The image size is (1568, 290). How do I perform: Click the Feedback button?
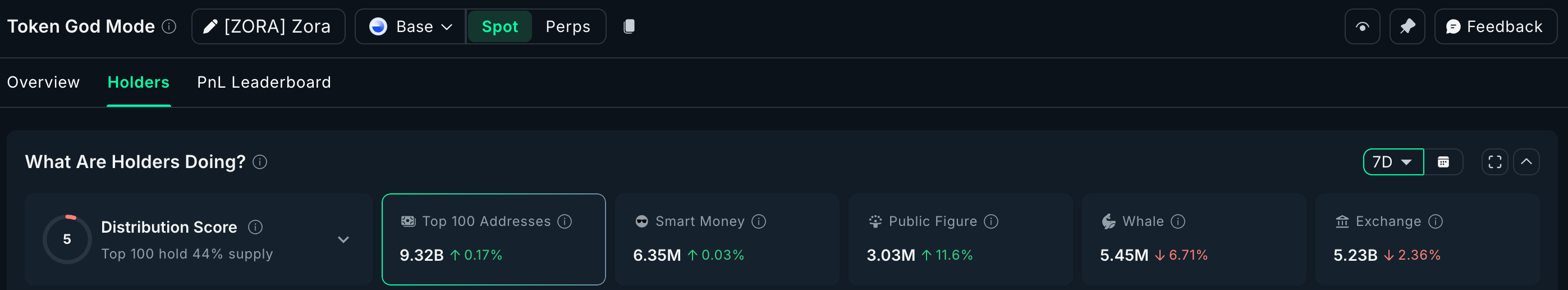point(1495,27)
